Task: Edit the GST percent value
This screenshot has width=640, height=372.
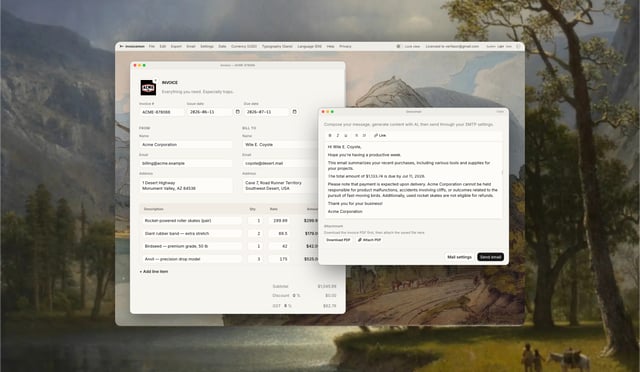Action: click(285, 305)
